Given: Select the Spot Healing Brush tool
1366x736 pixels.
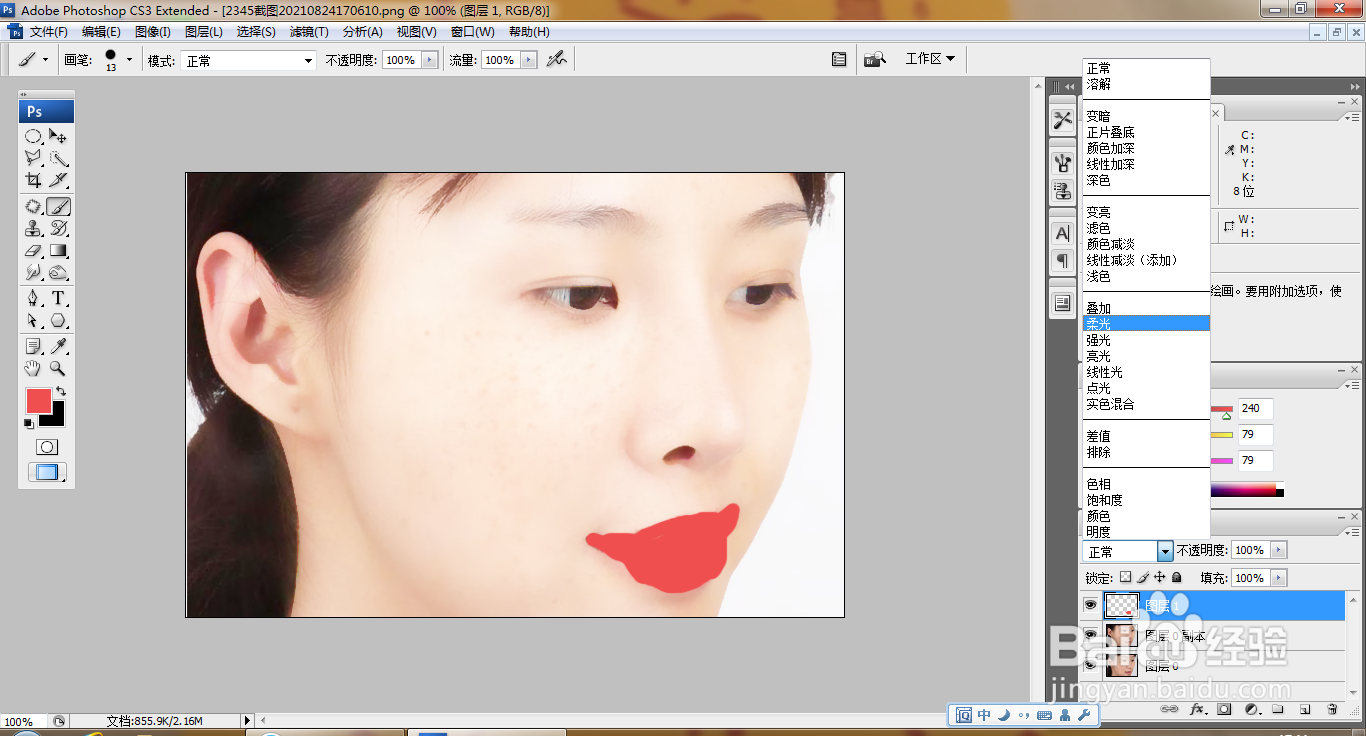Looking at the screenshot, I should click(33, 207).
